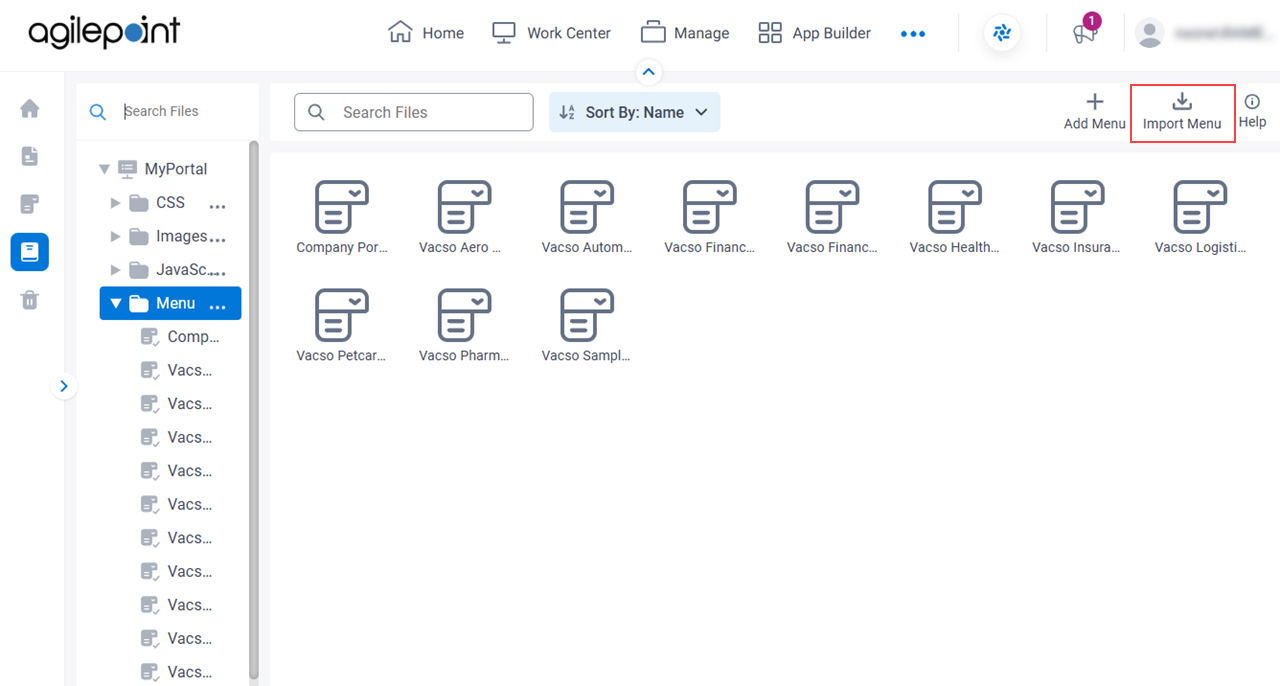Expand the Images folder
The width and height of the screenshot is (1280, 686).
(x=116, y=237)
